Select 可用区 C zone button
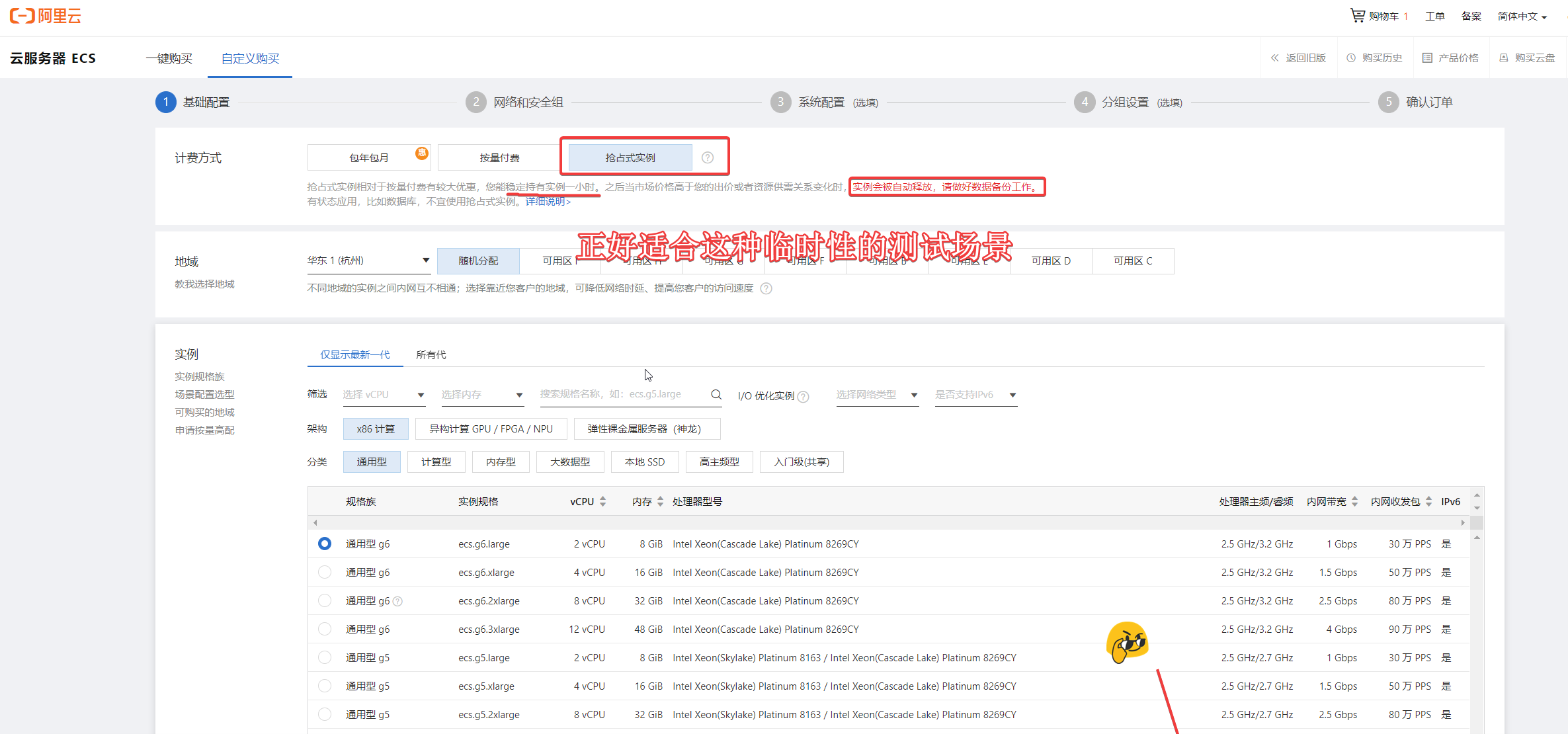 click(1133, 261)
